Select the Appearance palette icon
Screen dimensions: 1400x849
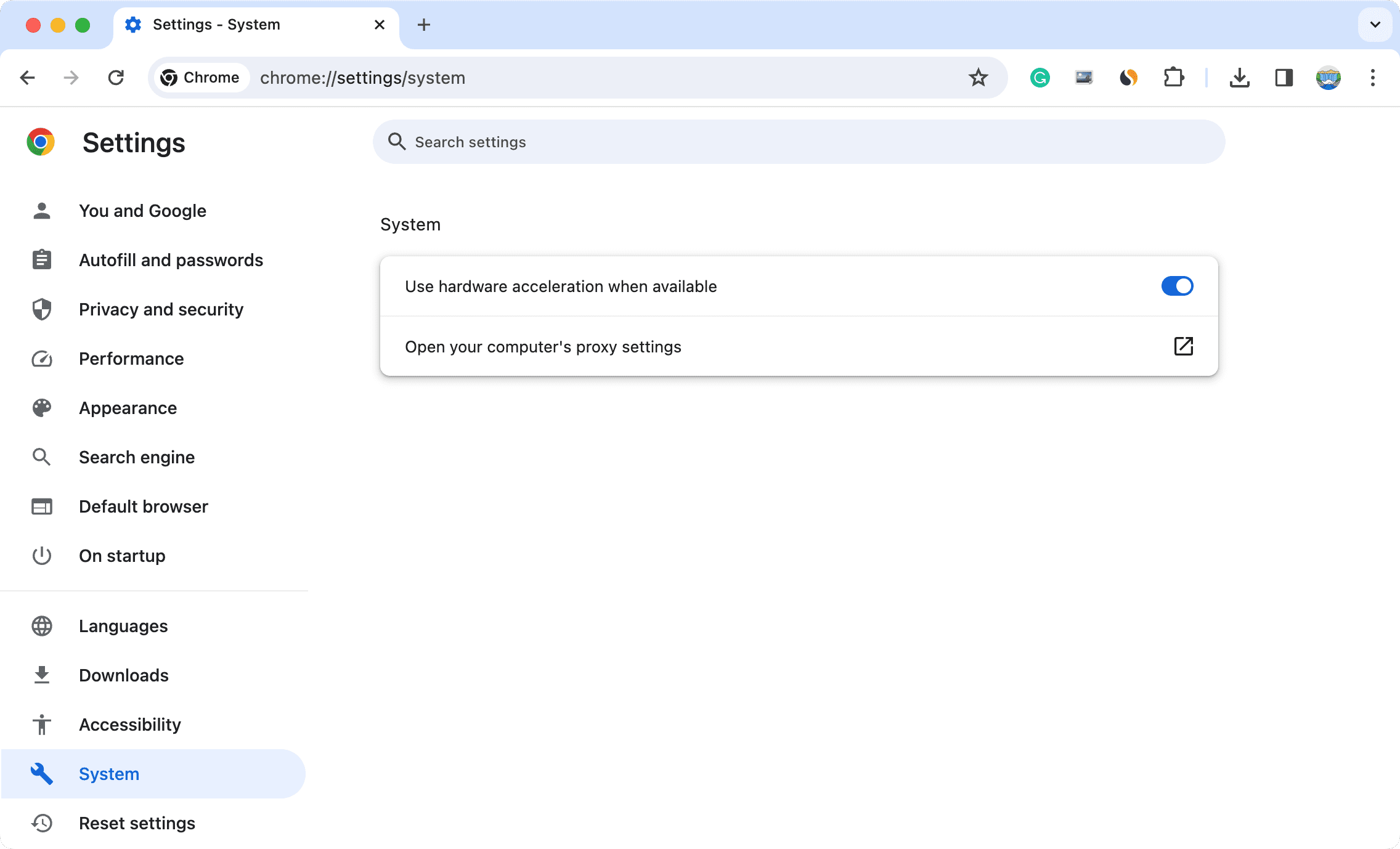click(x=41, y=407)
